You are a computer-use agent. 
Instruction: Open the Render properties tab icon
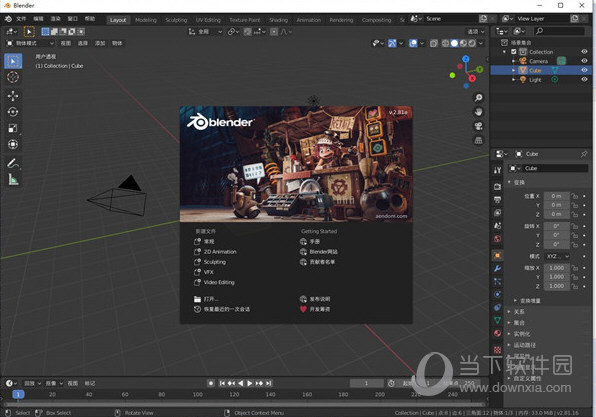(x=497, y=187)
